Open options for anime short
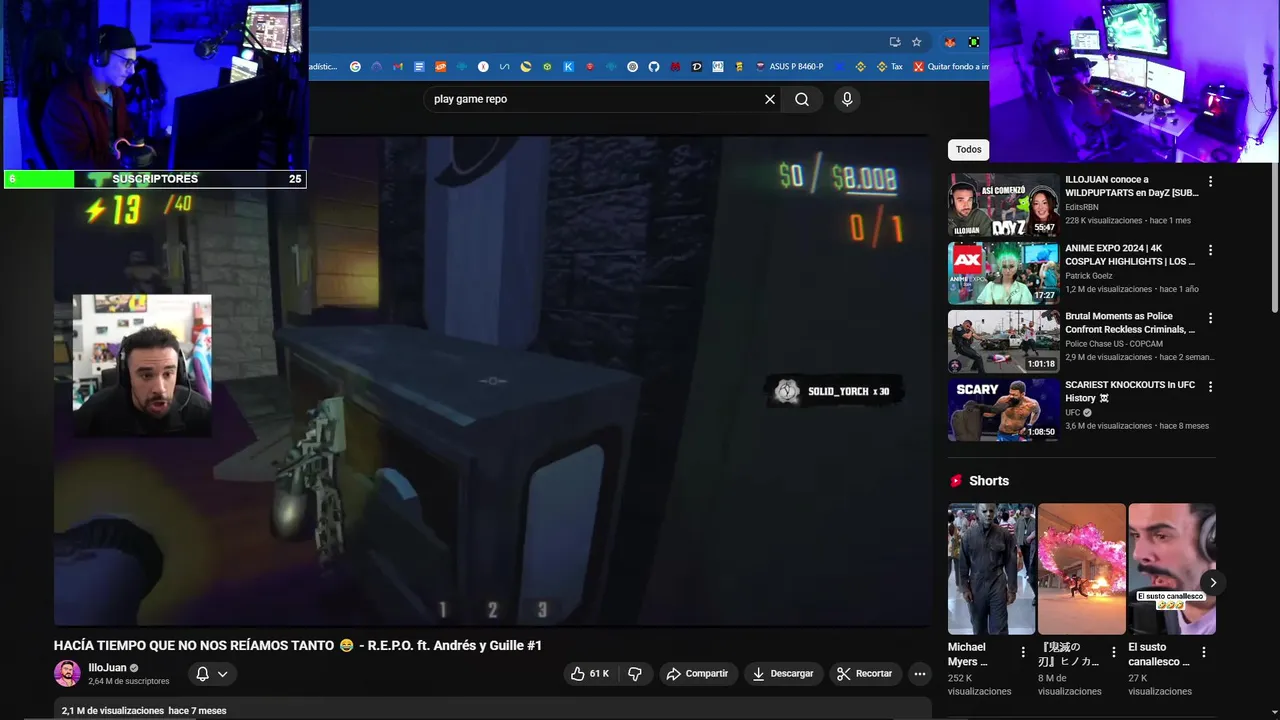Image resolution: width=1280 pixels, height=720 pixels. (1113, 652)
